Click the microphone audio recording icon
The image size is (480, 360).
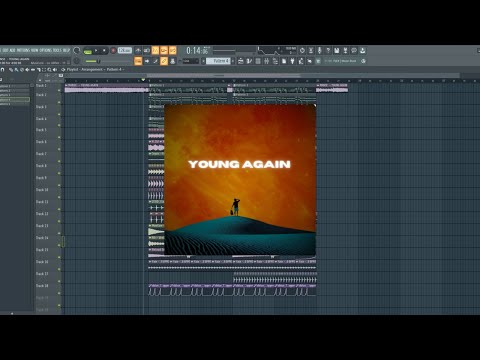coord(319,51)
